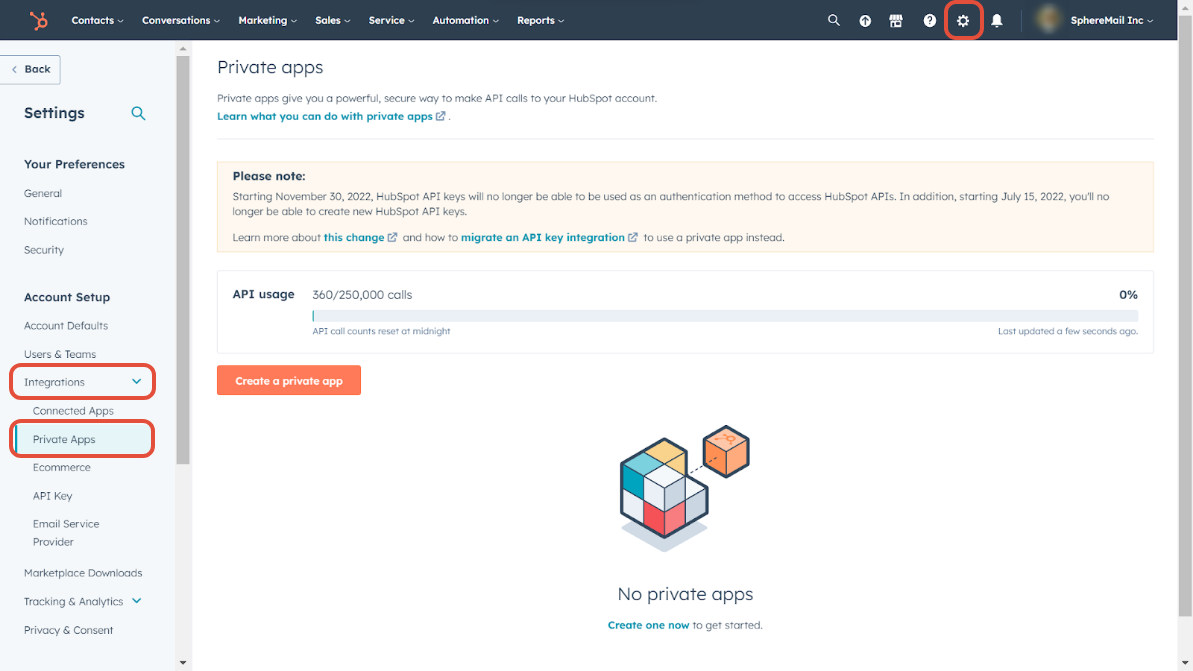Image resolution: width=1193 pixels, height=671 pixels.
Task: Open Security settings
Action: point(43,250)
